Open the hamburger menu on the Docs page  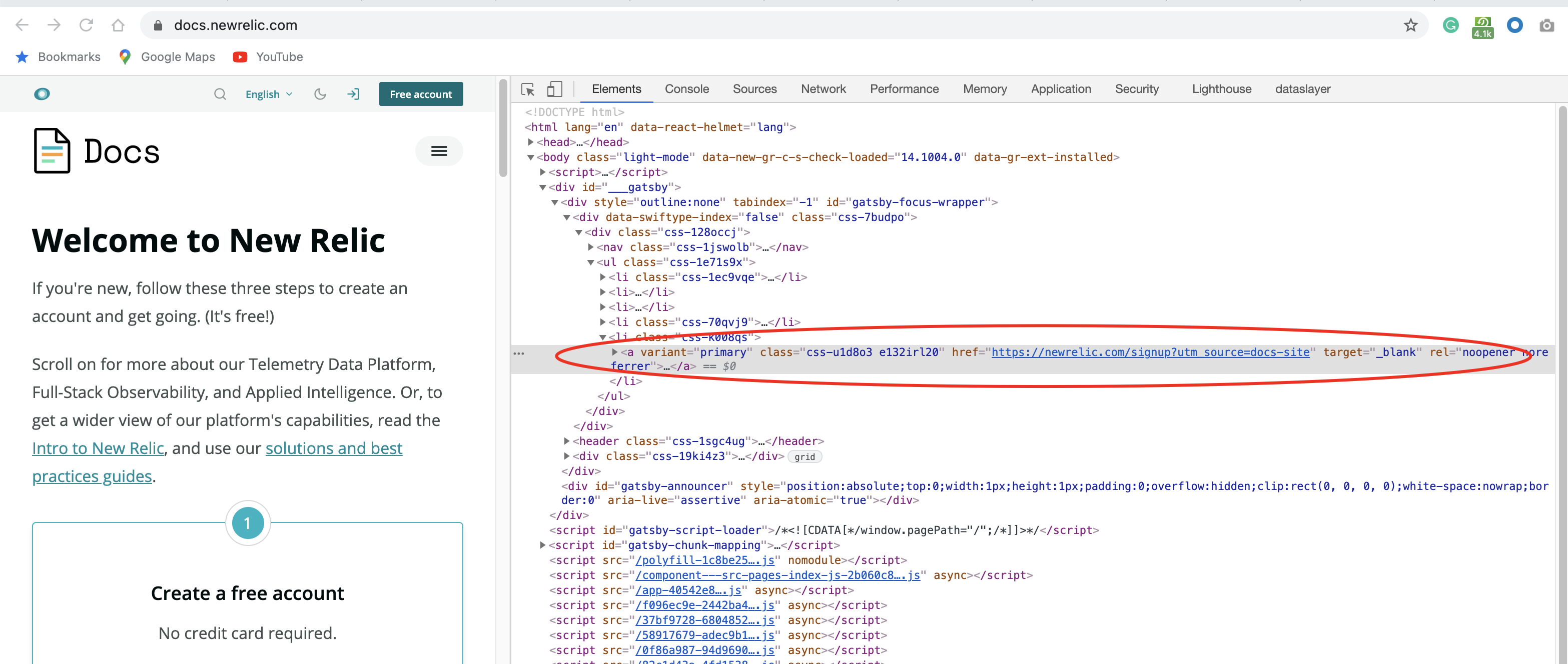click(438, 151)
